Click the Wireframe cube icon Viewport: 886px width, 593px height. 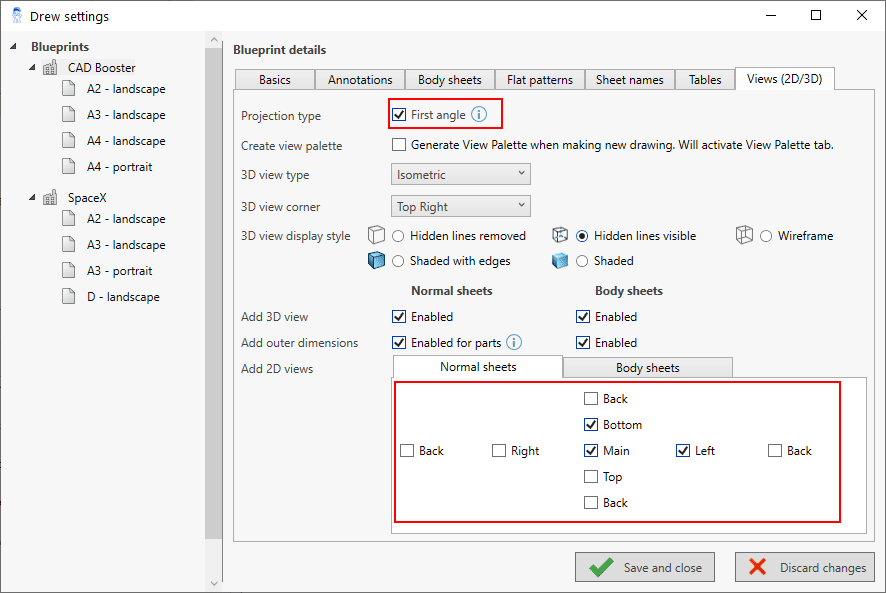[744, 236]
